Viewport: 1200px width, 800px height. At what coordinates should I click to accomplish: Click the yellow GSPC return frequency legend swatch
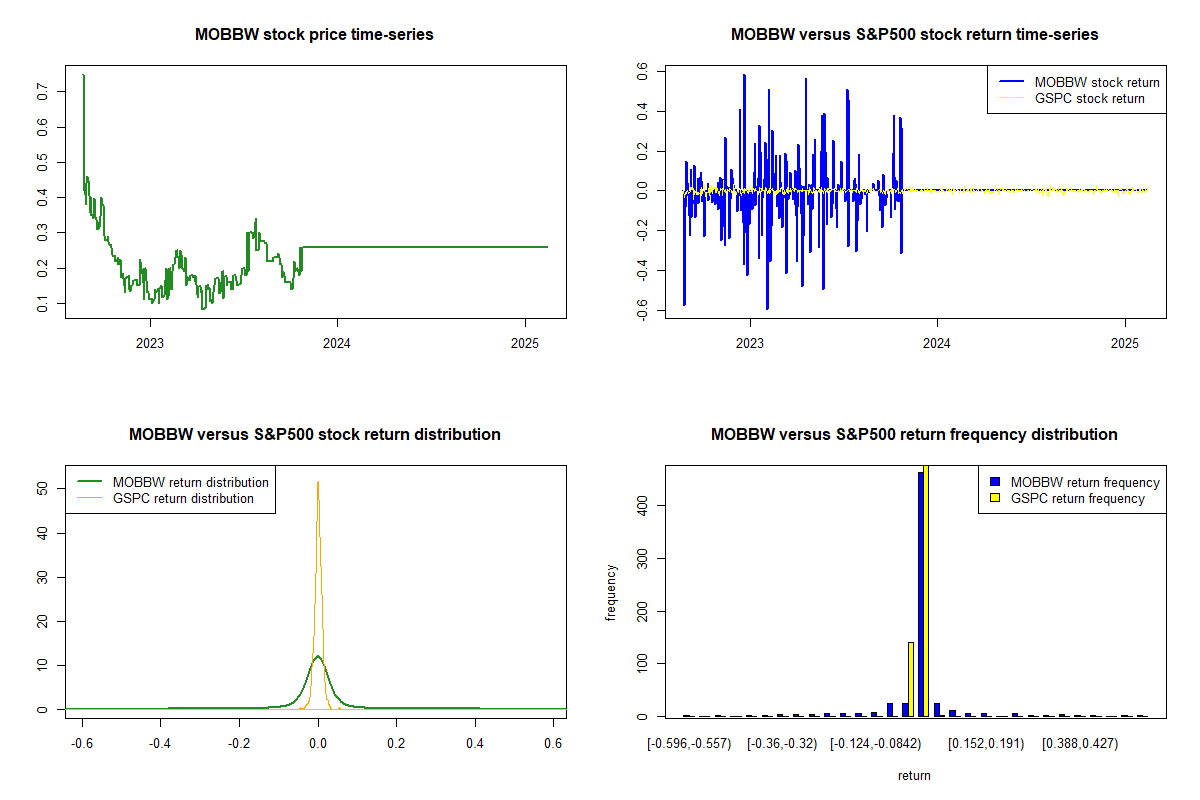pos(995,498)
